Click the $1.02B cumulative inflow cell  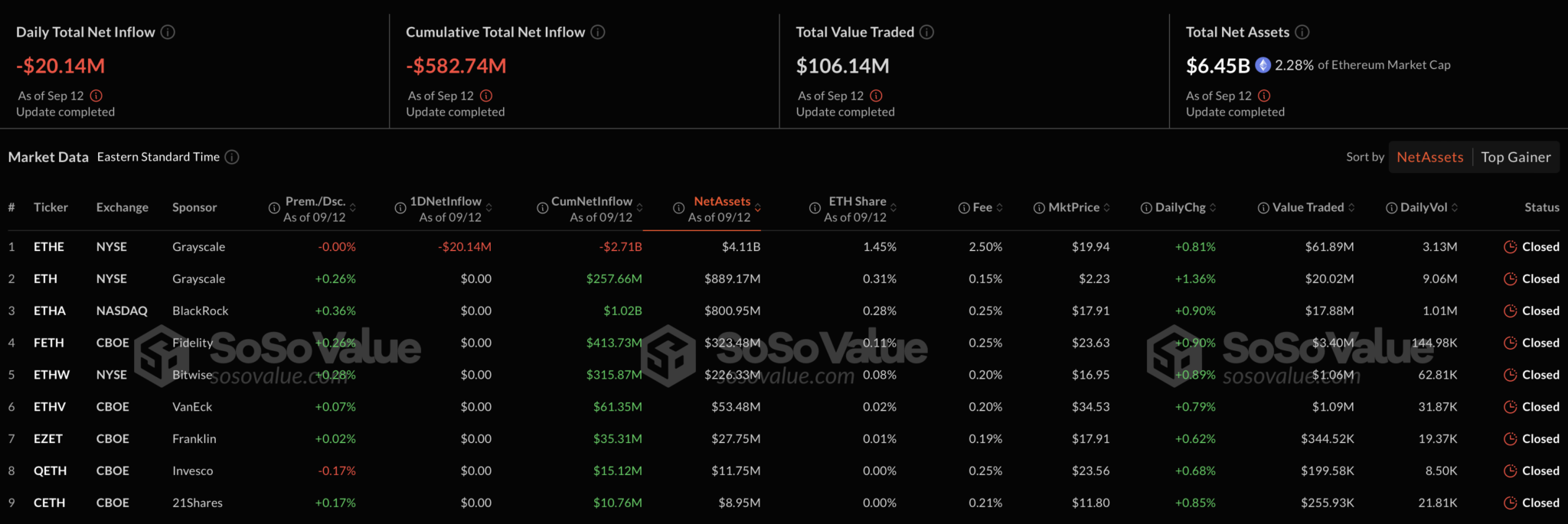tap(622, 311)
